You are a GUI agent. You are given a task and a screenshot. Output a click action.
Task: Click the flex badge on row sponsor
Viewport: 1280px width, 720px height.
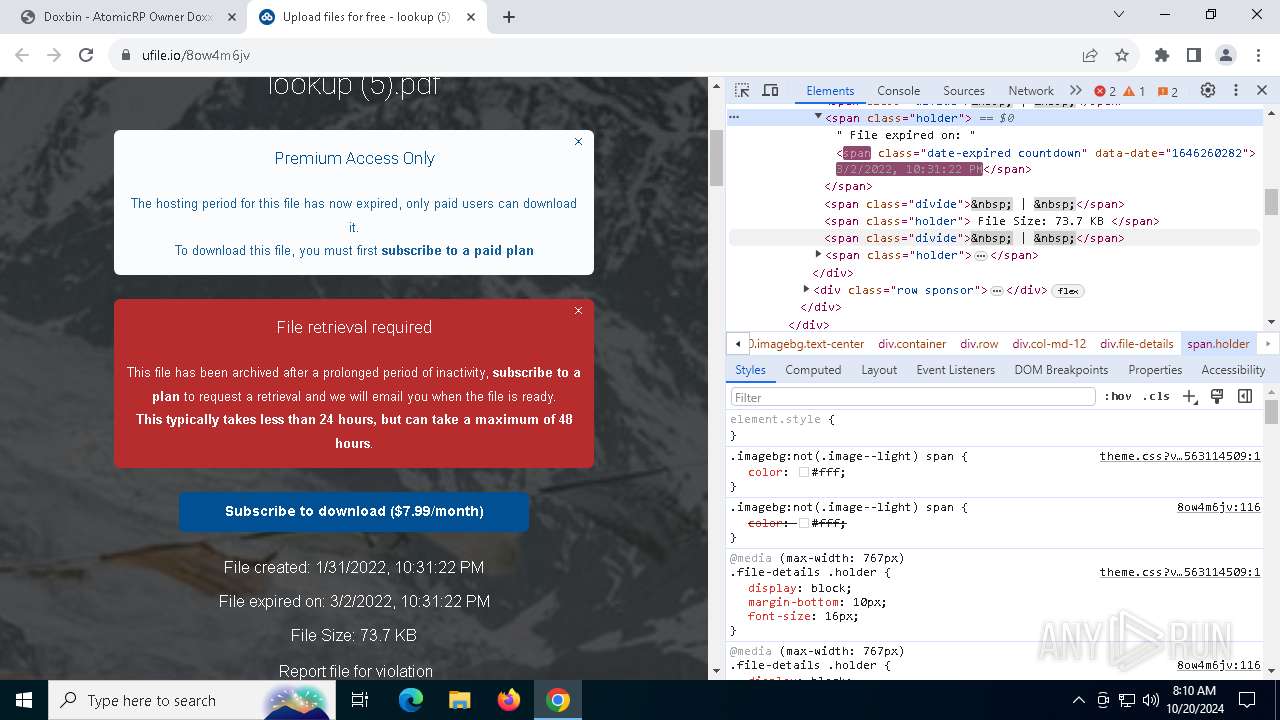[x=1068, y=290]
